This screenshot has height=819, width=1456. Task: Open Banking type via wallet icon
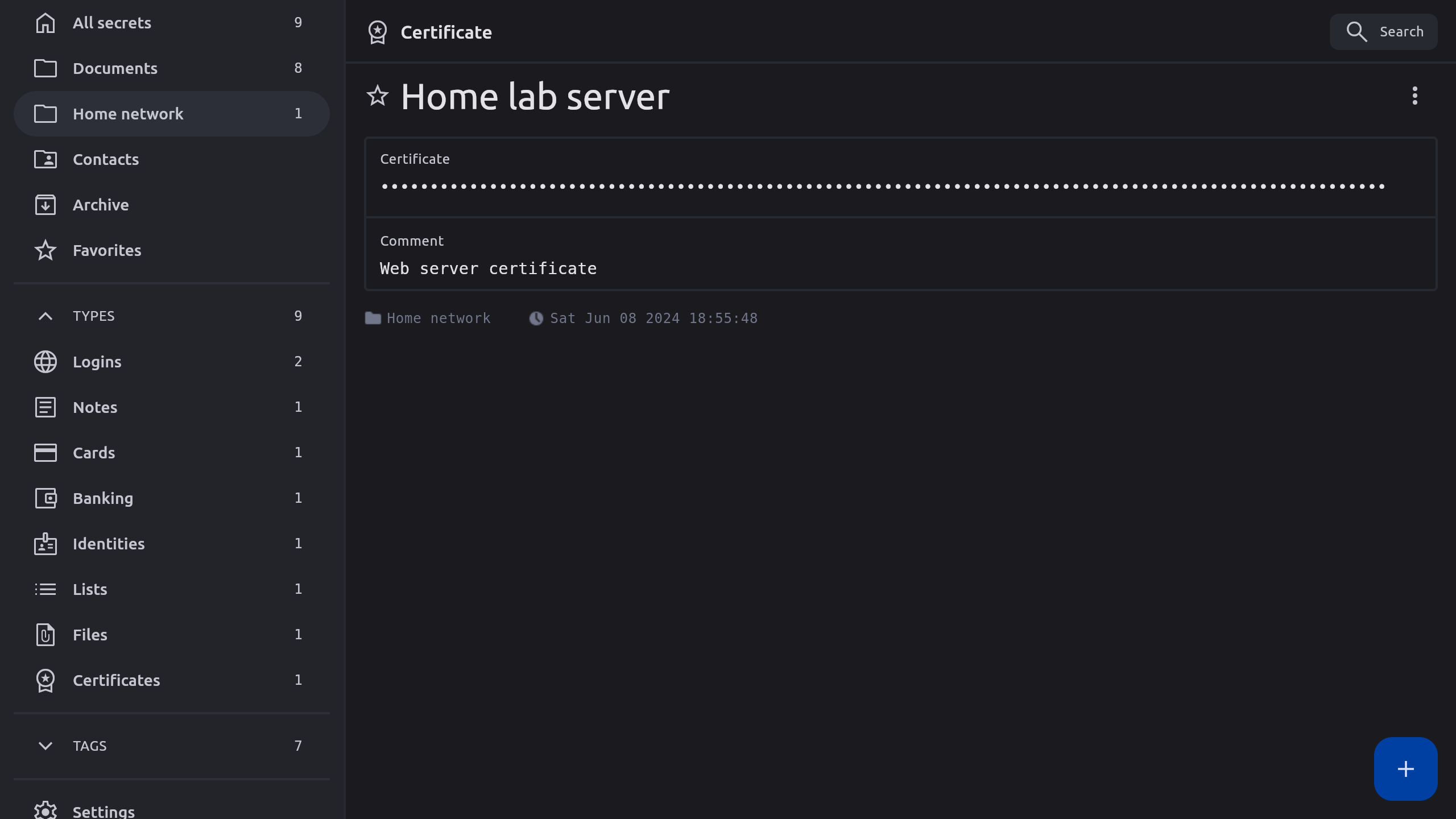(x=45, y=498)
